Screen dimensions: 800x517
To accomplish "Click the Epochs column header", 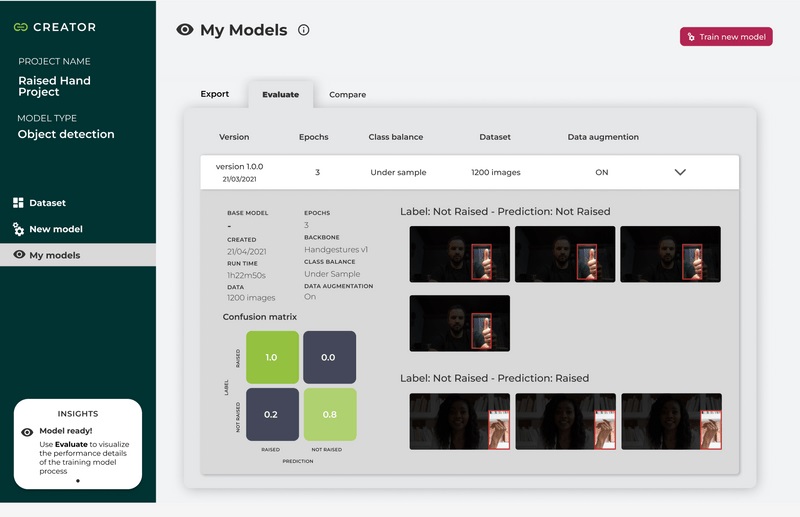I will [x=314, y=137].
